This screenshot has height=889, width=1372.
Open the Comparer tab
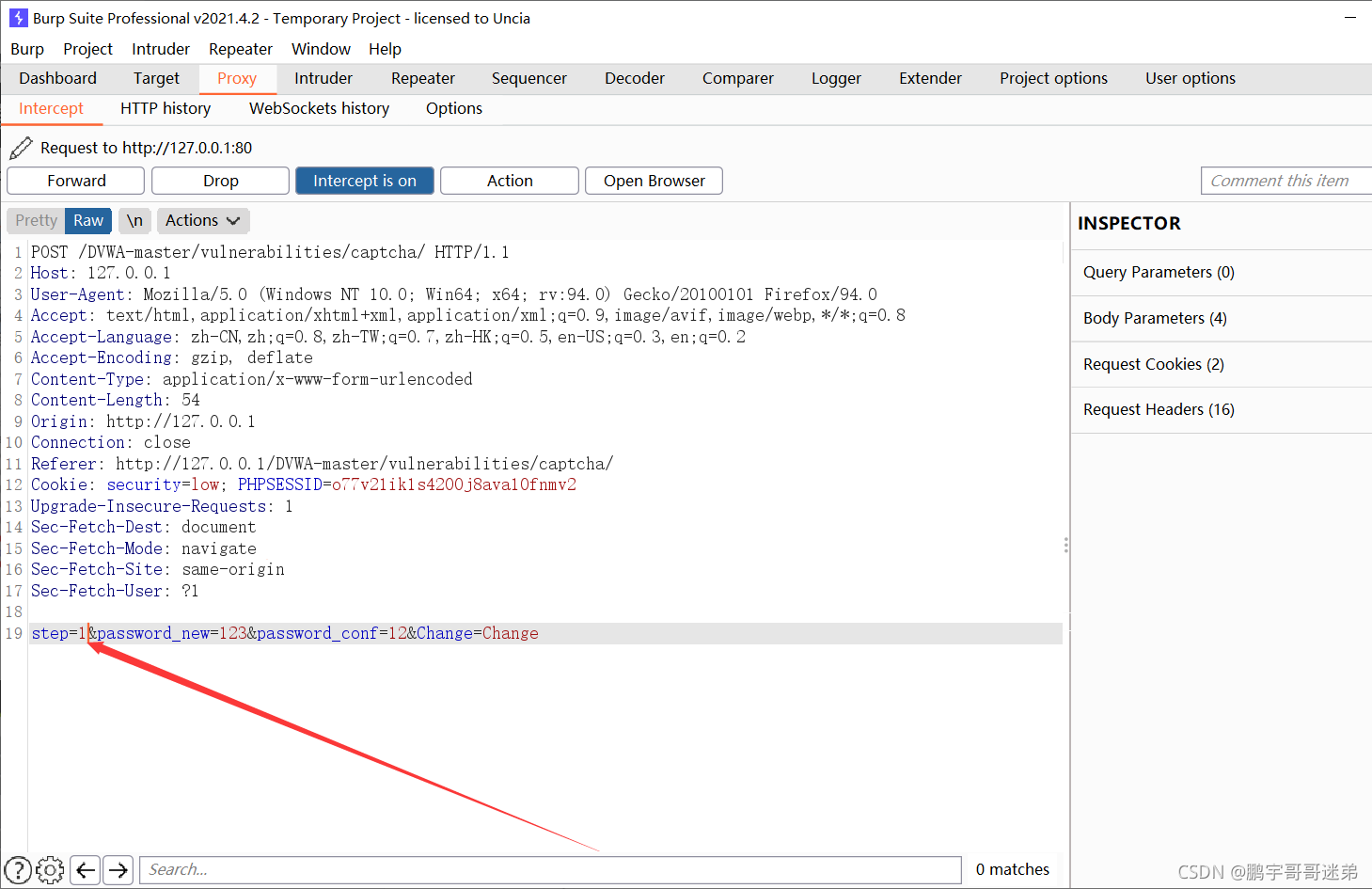(738, 78)
